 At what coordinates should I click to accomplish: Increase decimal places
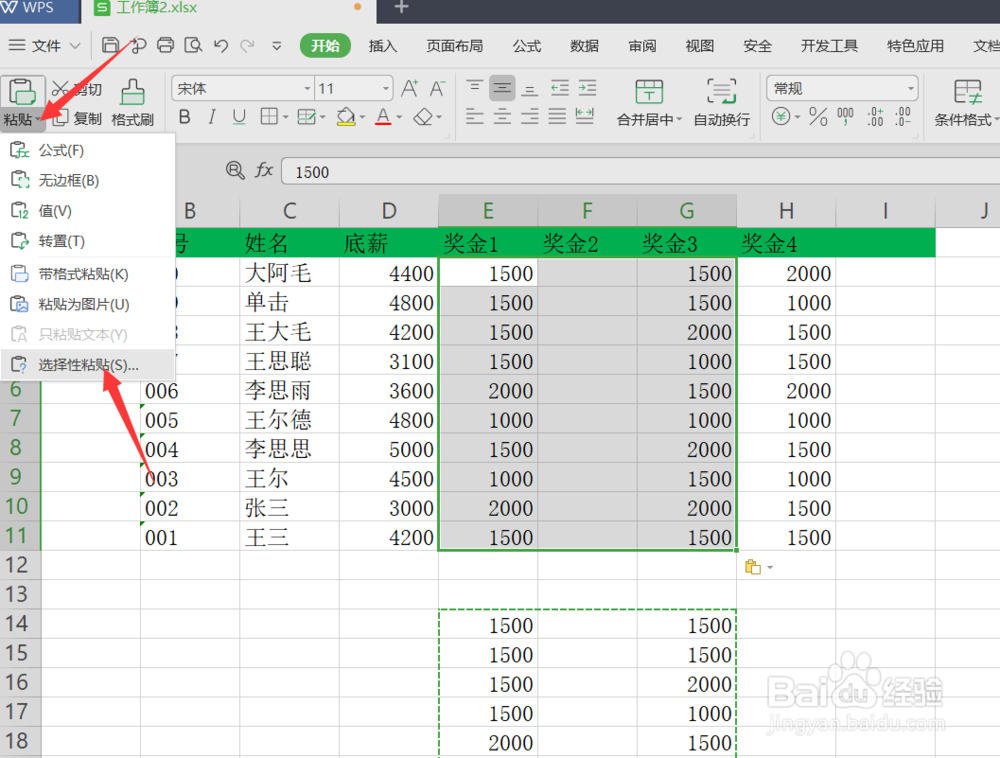(x=875, y=117)
